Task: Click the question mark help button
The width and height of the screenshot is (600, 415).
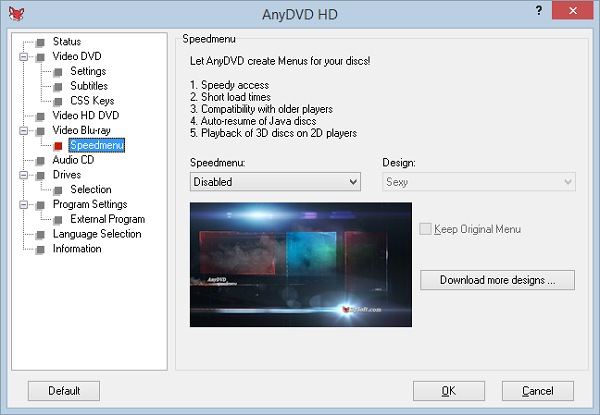Action: click(x=539, y=11)
